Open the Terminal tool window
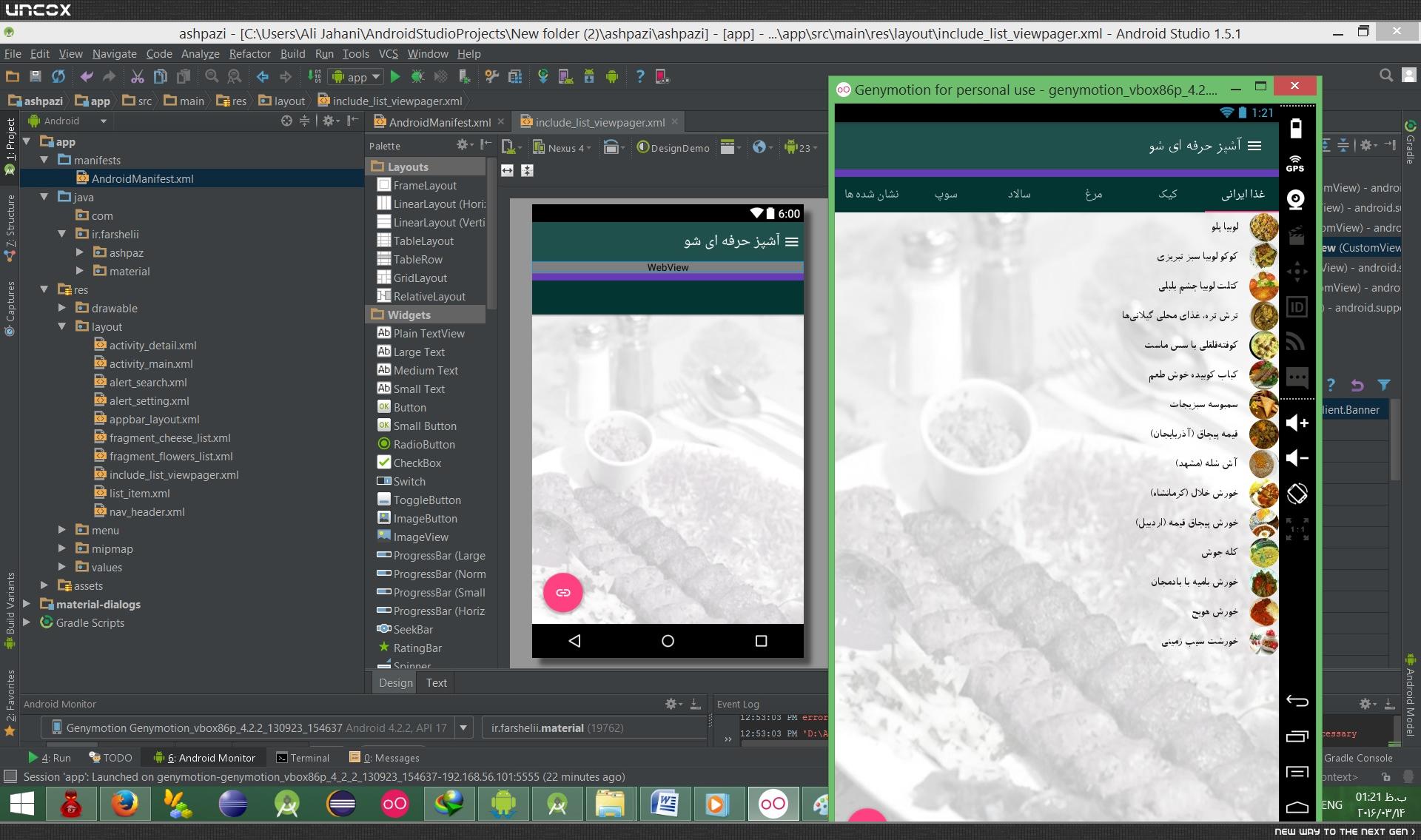The width and height of the screenshot is (1421, 840). pyautogui.click(x=302, y=758)
